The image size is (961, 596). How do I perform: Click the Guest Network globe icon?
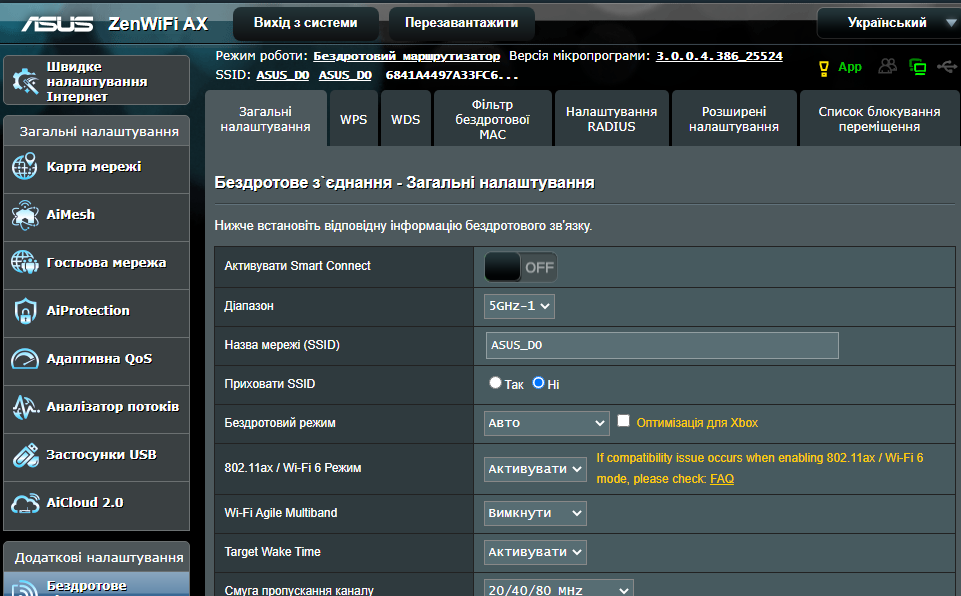25,262
